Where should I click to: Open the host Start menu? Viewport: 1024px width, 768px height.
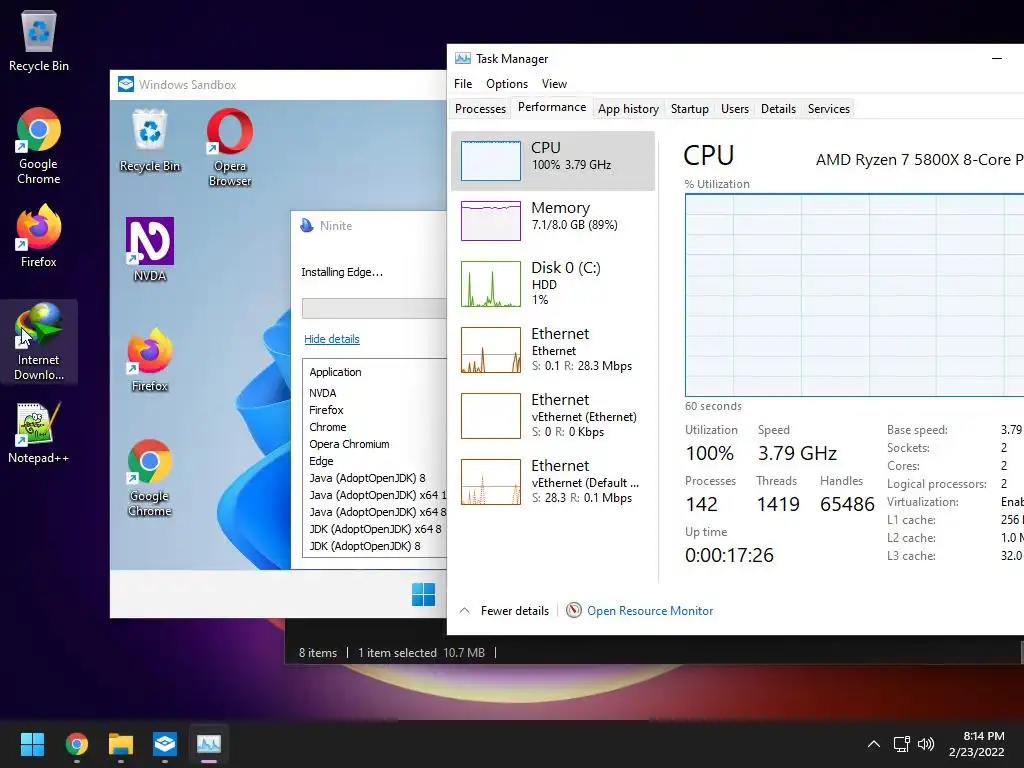click(x=32, y=744)
